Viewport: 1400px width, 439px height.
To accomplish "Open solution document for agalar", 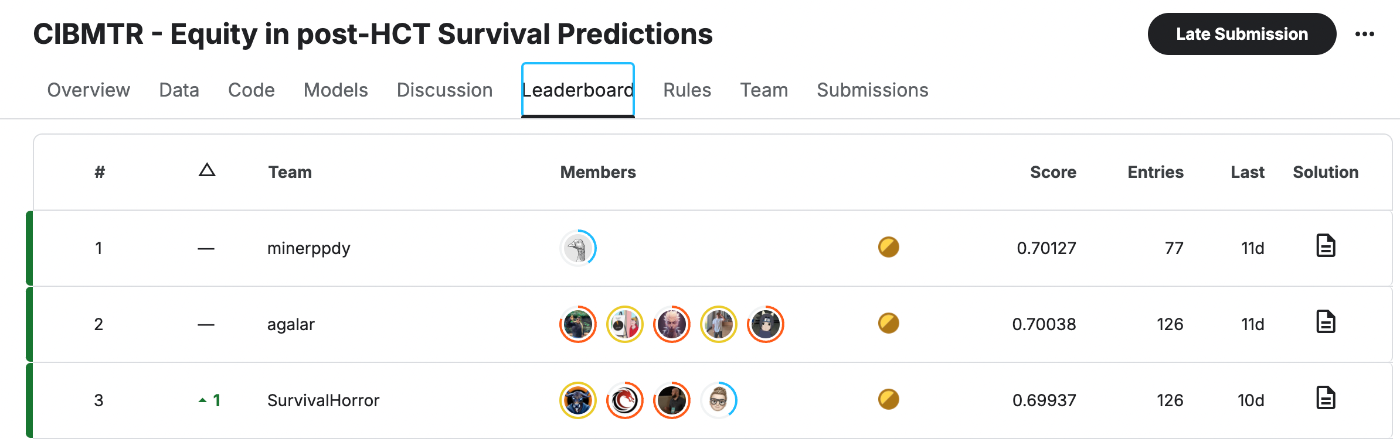I will pos(1325,322).
